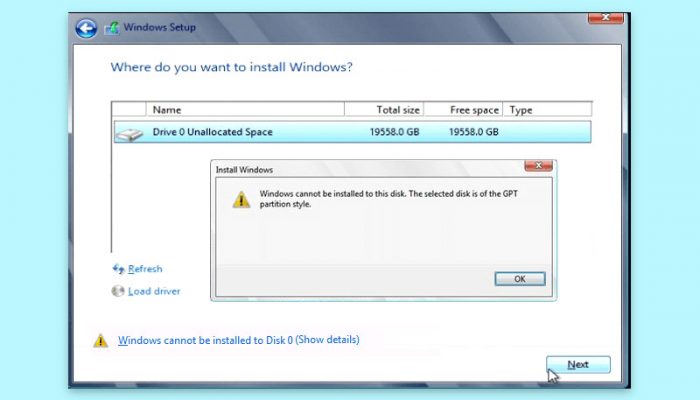Sort by the Type column header
Screen dimensions: 700x400
[x=547, y=110]
